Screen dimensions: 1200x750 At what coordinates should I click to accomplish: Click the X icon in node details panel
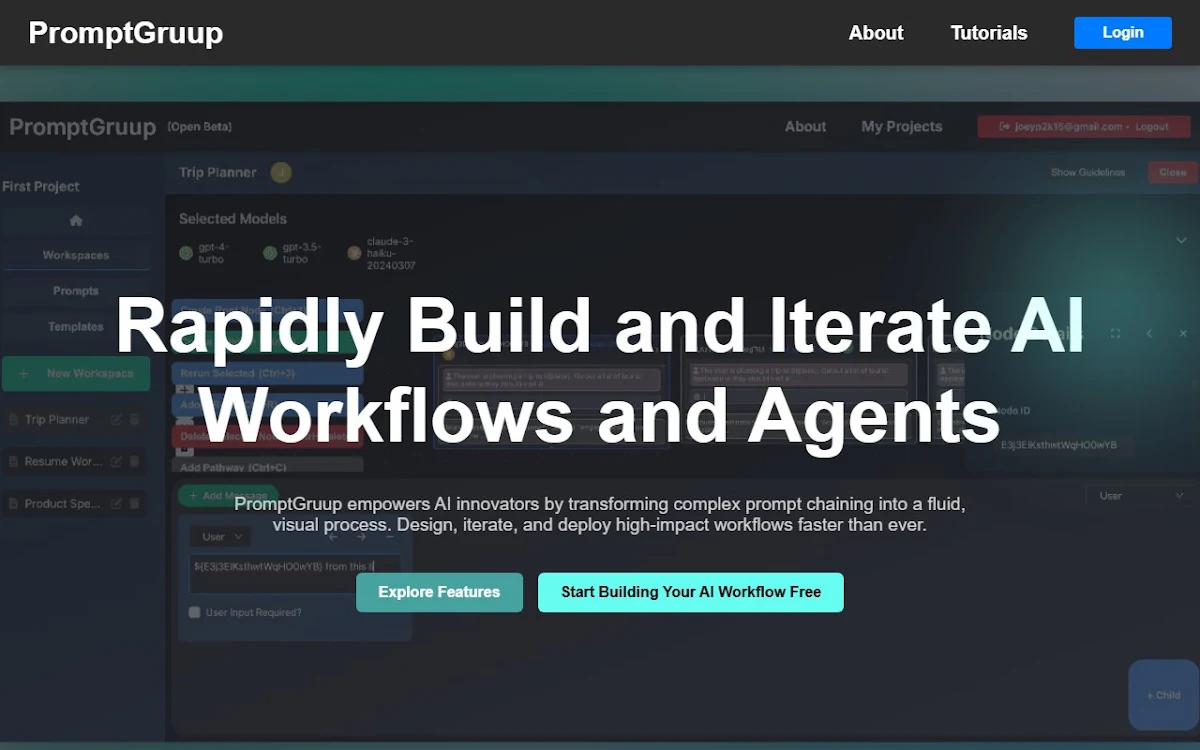pos(1183,333)
